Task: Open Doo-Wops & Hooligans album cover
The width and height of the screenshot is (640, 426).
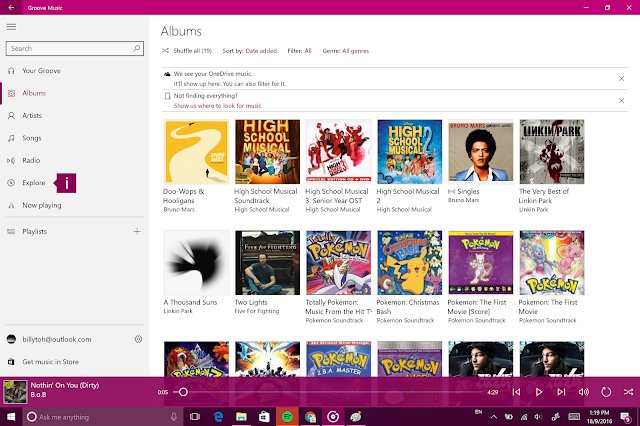Action: [196, 152]
